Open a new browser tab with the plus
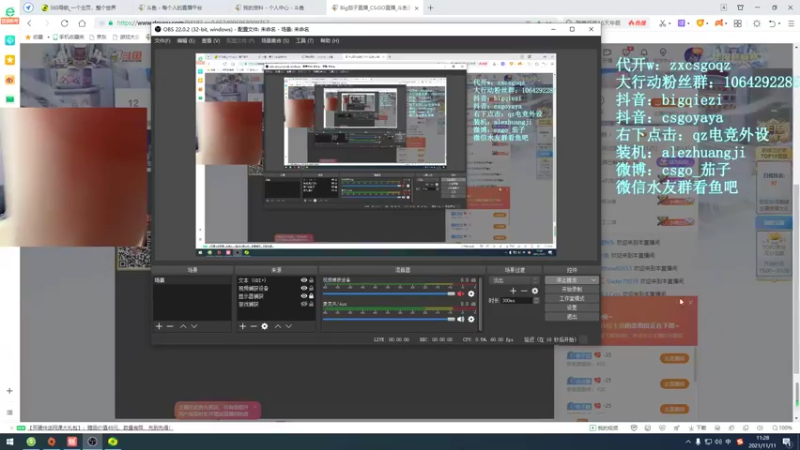 pos(431,8)
